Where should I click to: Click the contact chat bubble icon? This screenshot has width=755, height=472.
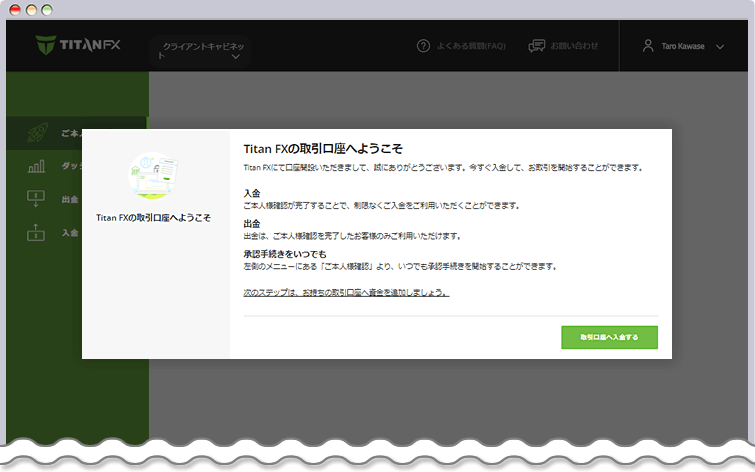(536, 46)
